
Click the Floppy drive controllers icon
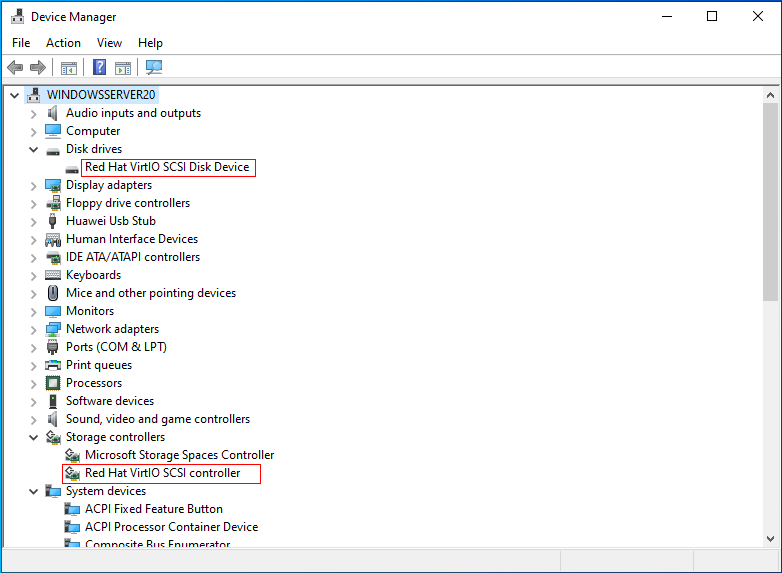(53, 203)
